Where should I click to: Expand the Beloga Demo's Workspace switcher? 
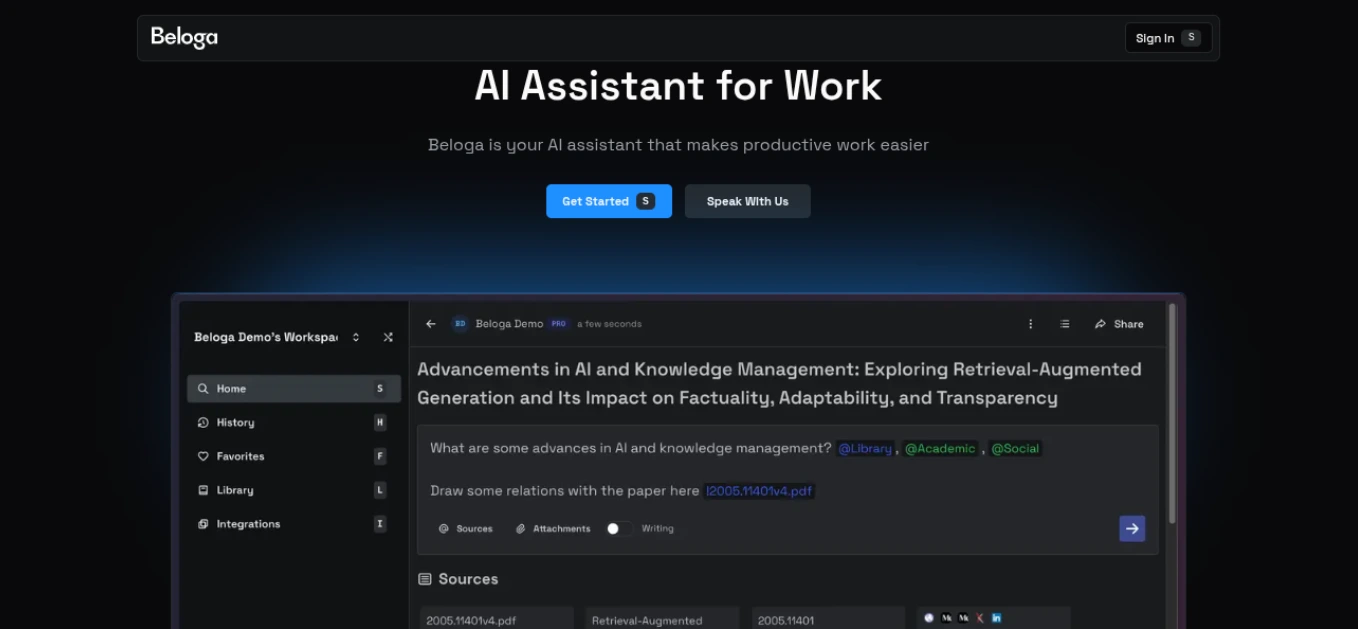click(356, 338)
